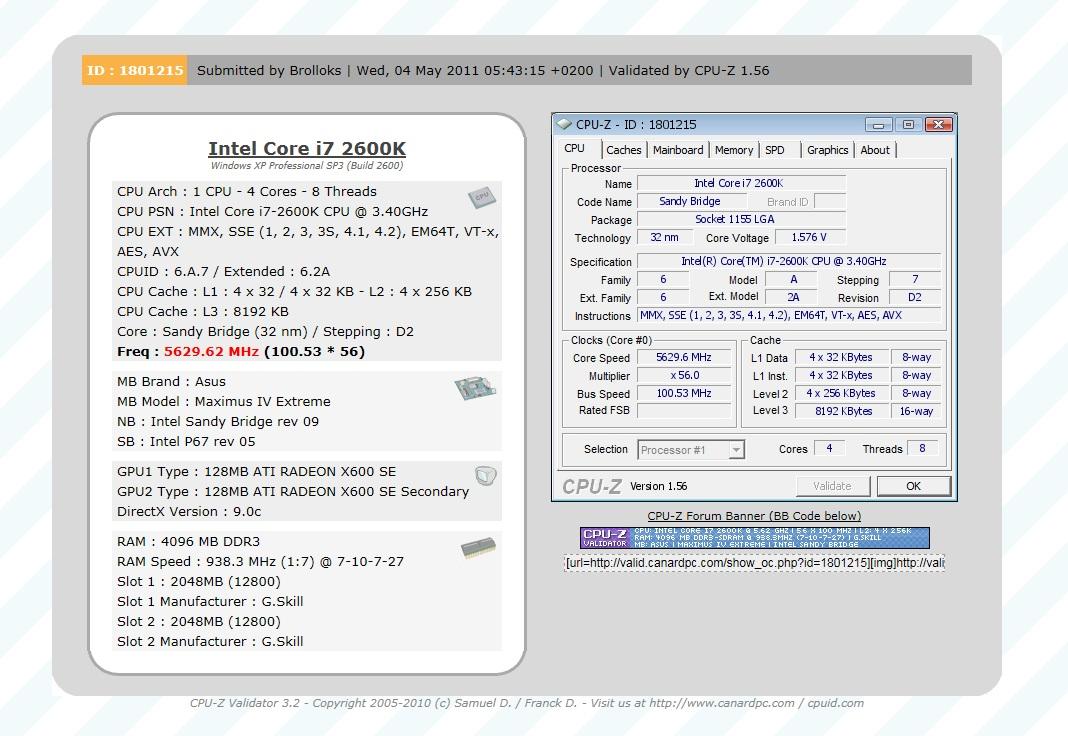Click the Level 3 8192 KBytes value
This screenshot has height=736, width=1068.
click(x=843, y=411)
